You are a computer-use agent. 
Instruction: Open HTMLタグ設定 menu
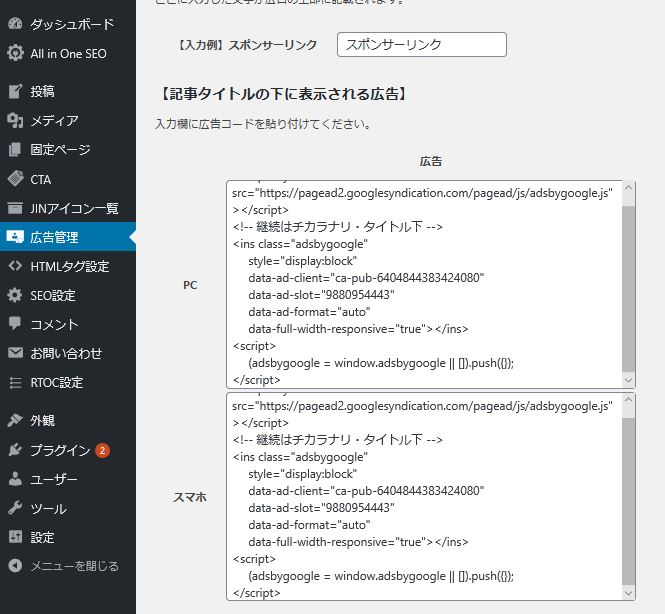click(68, 266)
